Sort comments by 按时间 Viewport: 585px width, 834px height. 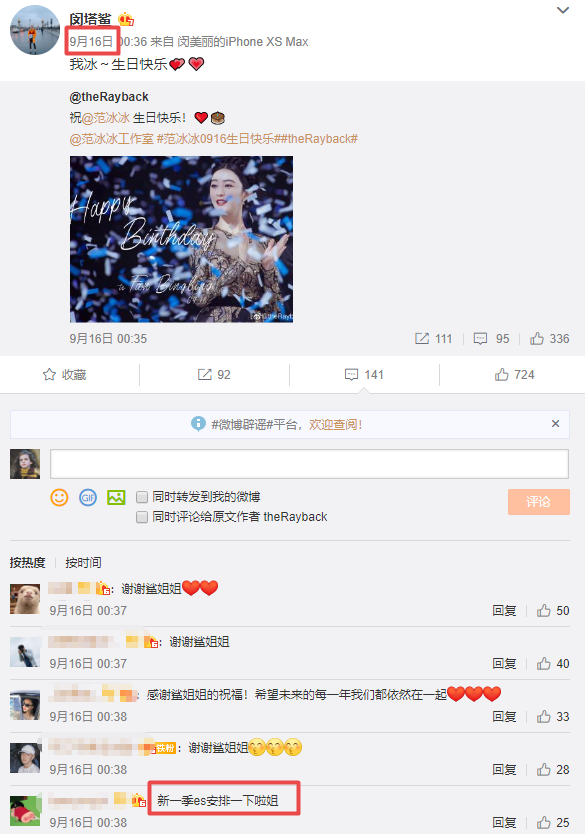[x=83, y=563]
